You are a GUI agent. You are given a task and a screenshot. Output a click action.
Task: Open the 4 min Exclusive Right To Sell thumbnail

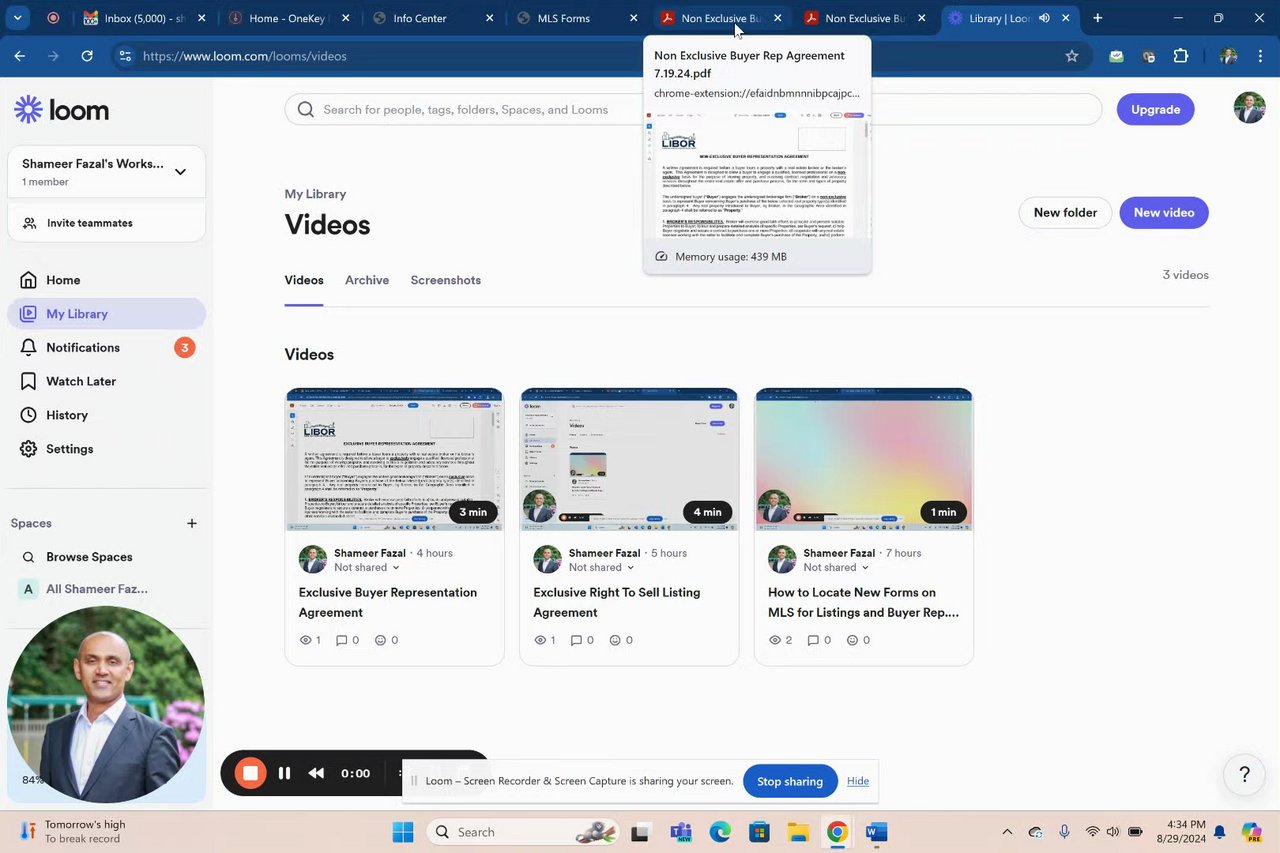tap(630, 459)
